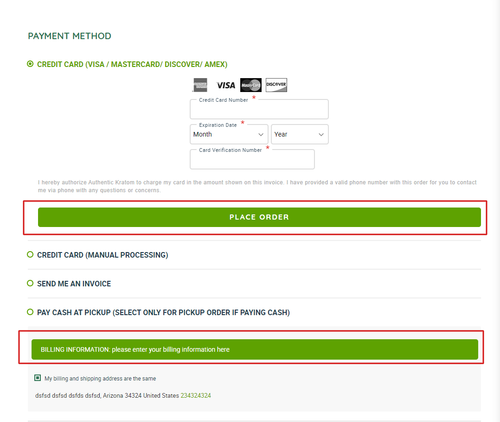This screenshot has width=500, height=422.
Task: Click the 'Send Me An Invoice' label text
Action: pos(74,284)
